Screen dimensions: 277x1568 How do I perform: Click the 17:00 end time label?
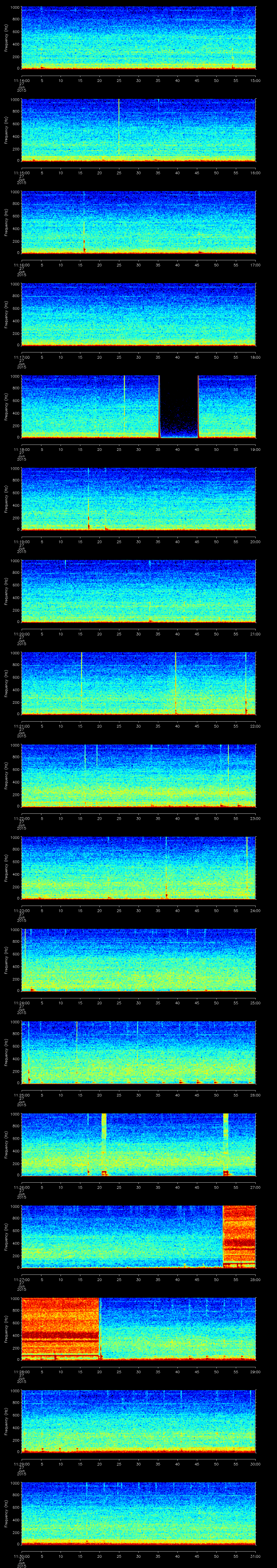click(256, 265)
